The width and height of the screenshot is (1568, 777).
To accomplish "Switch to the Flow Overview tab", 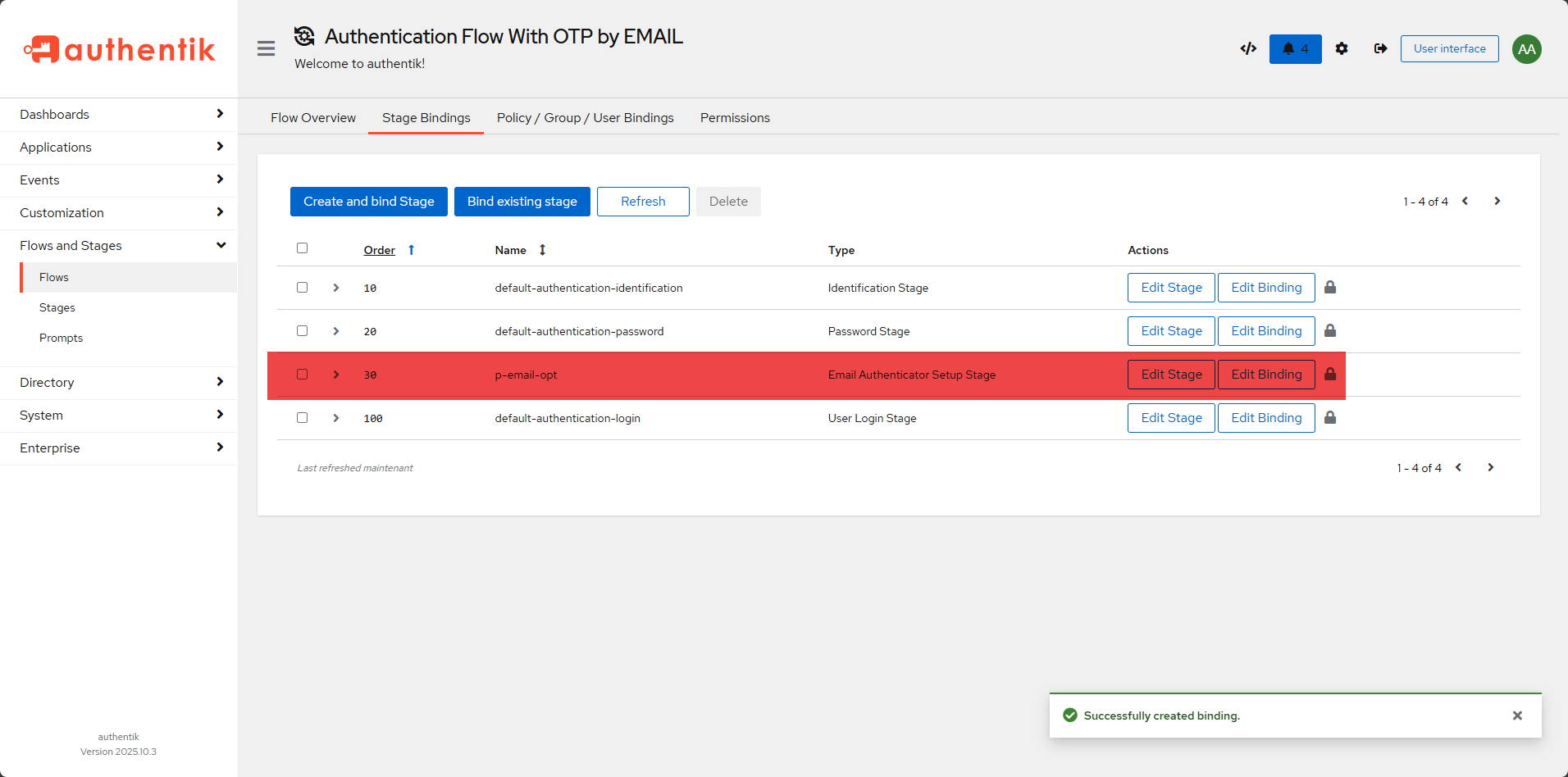I will [313, 118].
